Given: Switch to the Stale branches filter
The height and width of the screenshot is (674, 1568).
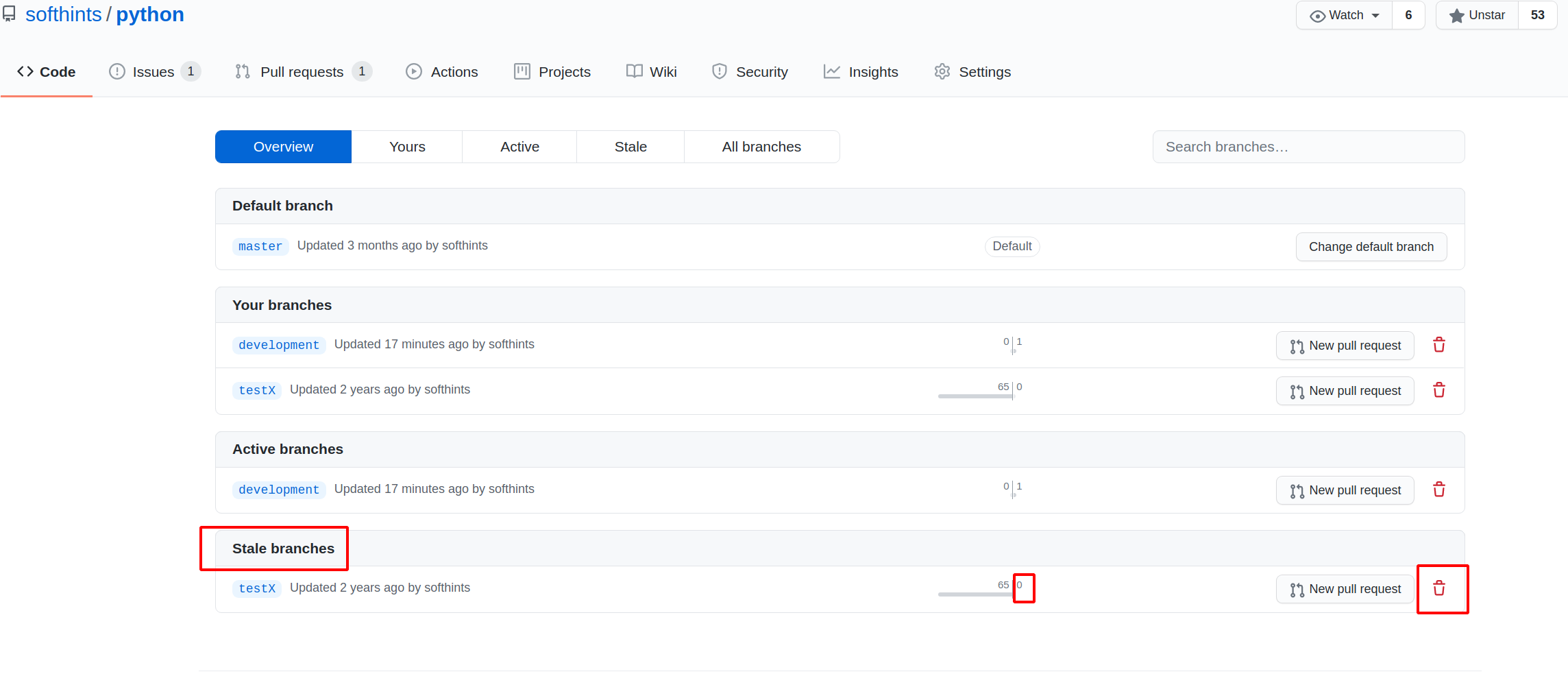Looking at the screenshot, I should [x=630, y=147].
